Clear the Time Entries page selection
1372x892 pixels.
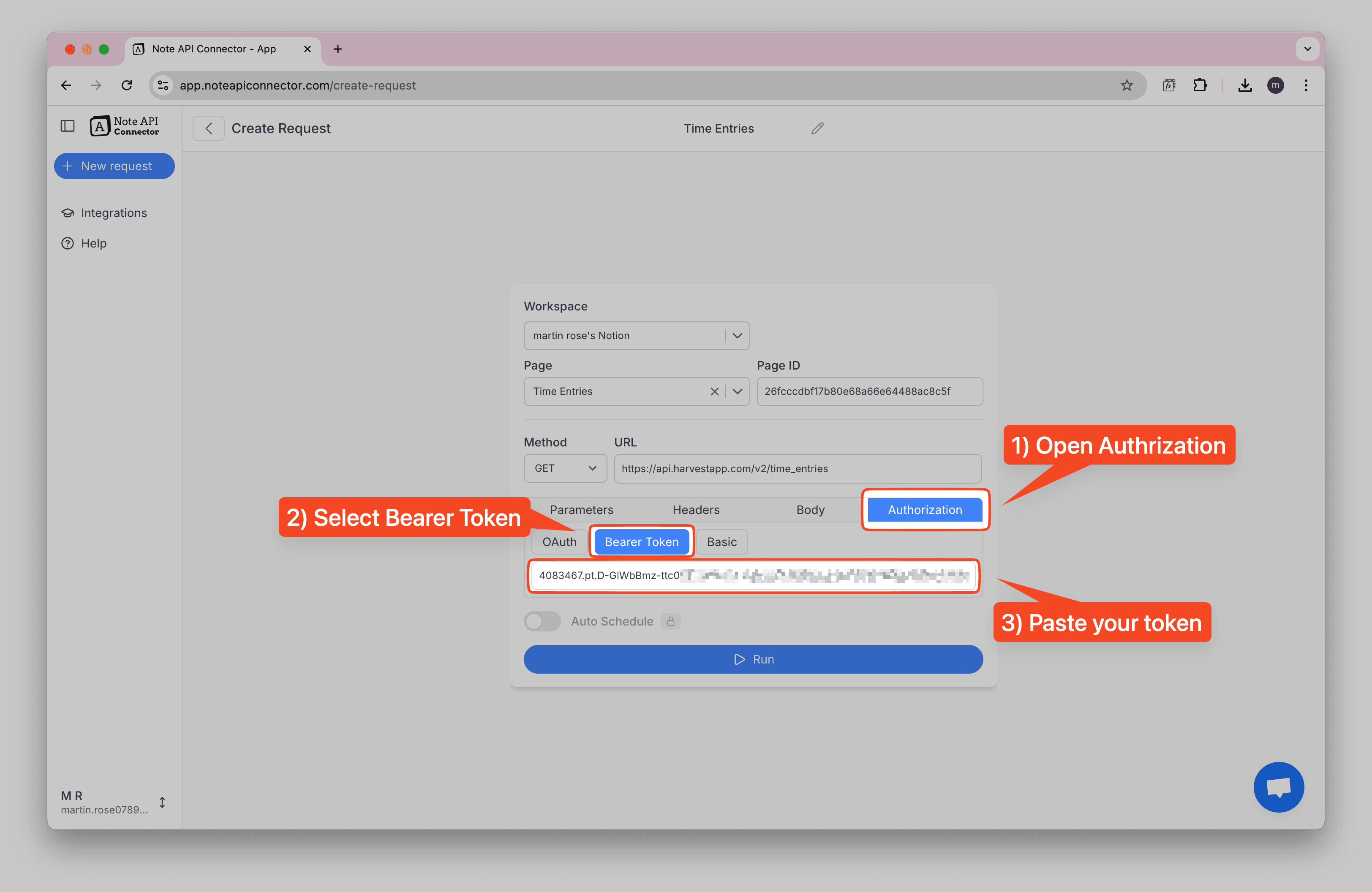point(714,391)
